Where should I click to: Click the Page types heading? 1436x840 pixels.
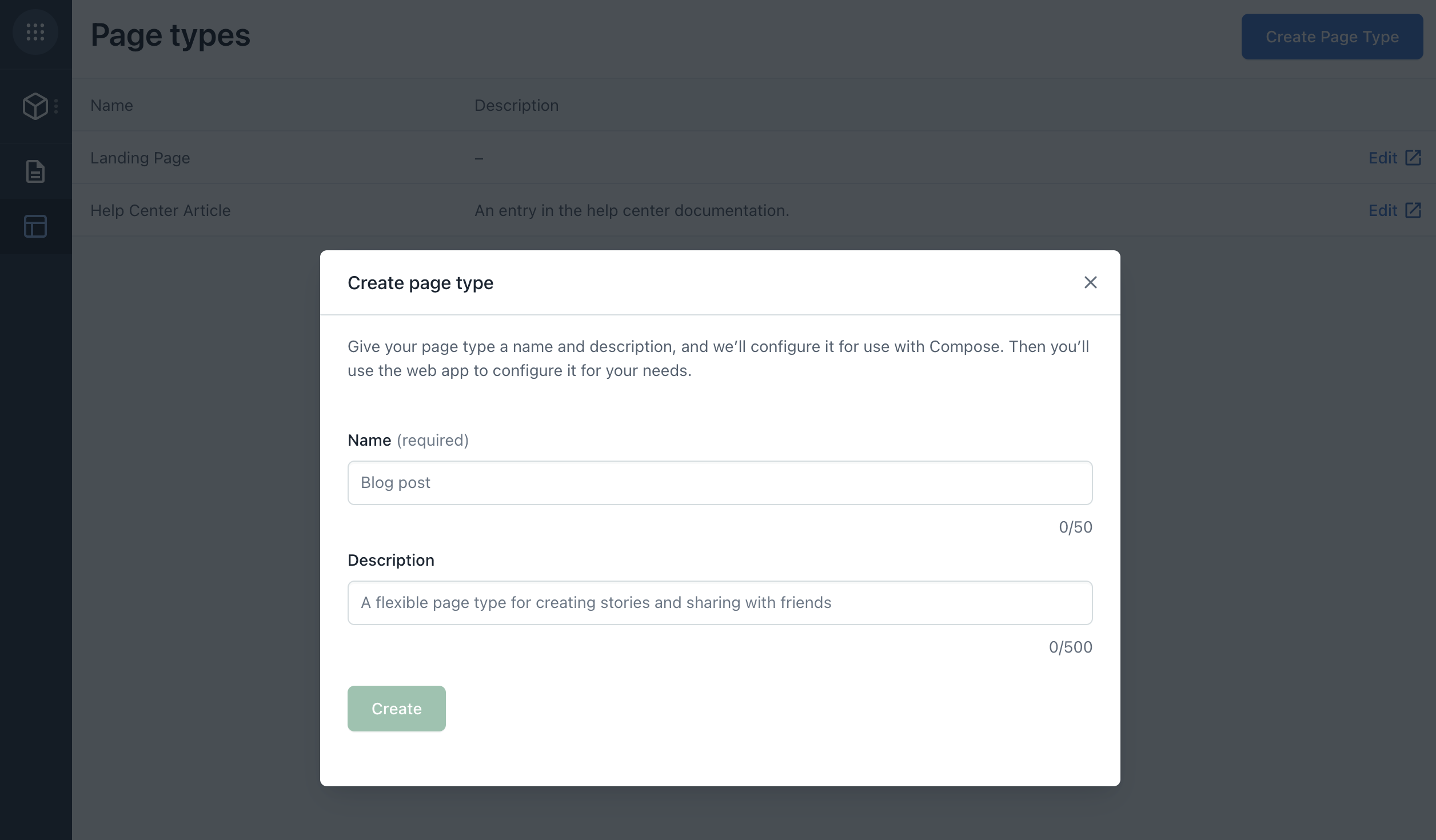click(x=170, y=35)
